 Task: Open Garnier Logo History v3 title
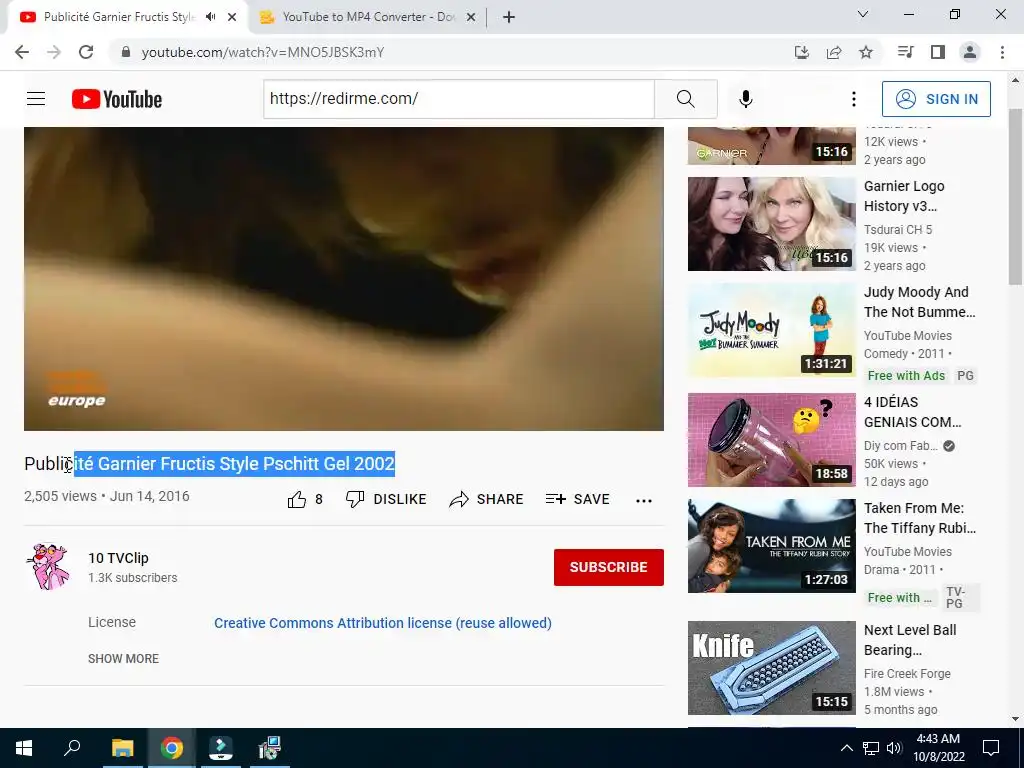pos(904,196)
